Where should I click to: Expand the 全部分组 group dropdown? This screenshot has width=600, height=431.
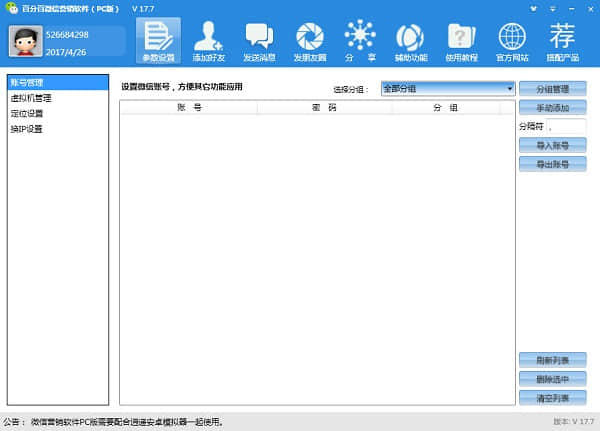(448, 89)
